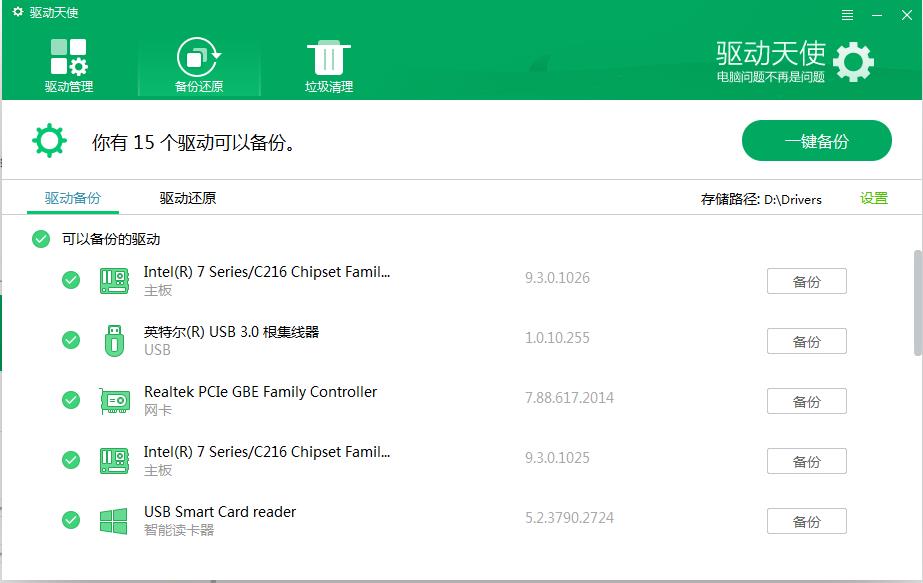
Task: Click the storage path D:\Drivers text
Action: 792,200
